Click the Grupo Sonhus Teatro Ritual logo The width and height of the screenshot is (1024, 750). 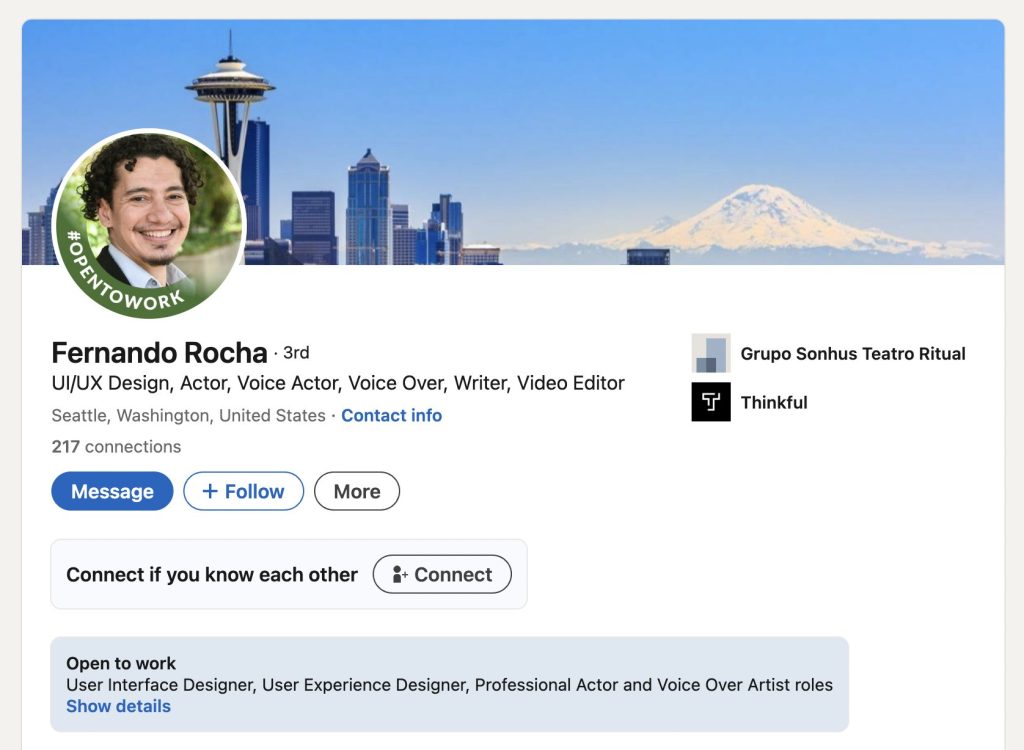click(x=711, y=353)
